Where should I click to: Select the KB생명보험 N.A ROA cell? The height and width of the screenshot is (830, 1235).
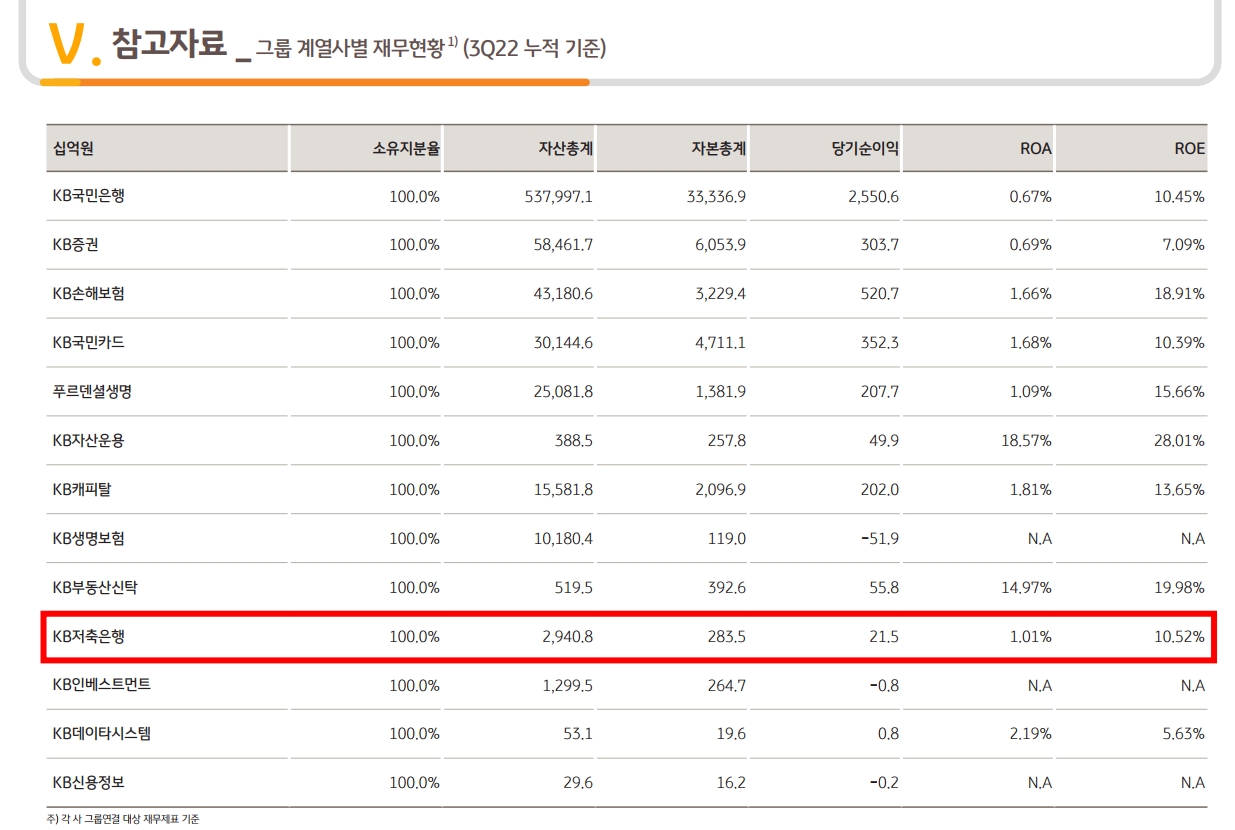tap(1039, 538)
